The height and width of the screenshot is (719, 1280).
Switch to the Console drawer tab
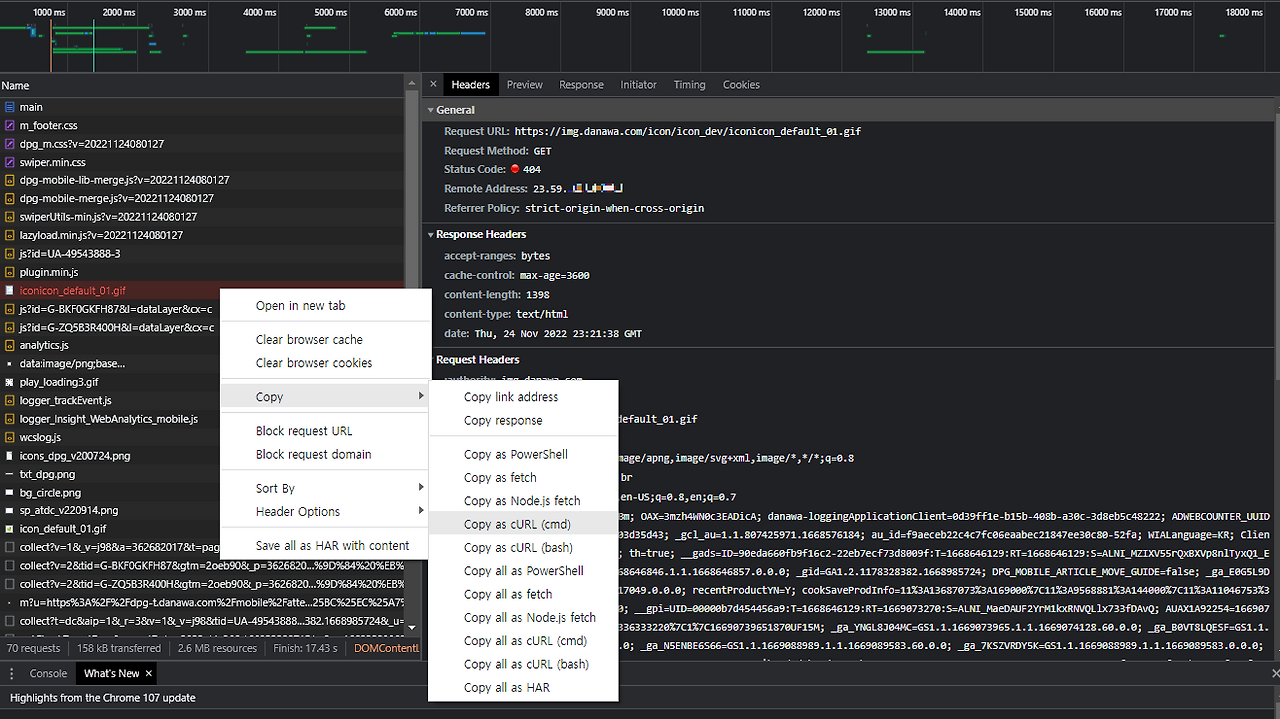[x=48, y=673]
